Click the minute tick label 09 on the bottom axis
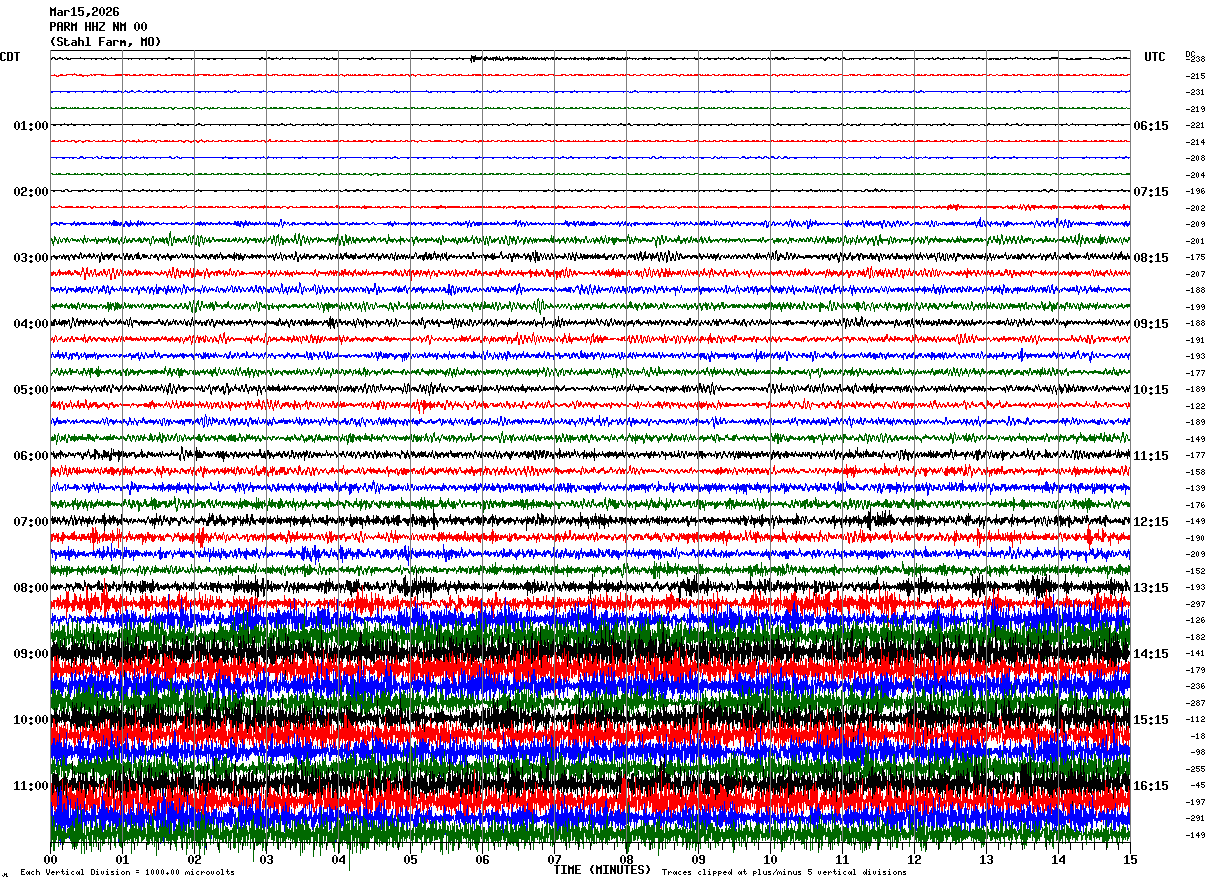 click(x=698, y=859)
